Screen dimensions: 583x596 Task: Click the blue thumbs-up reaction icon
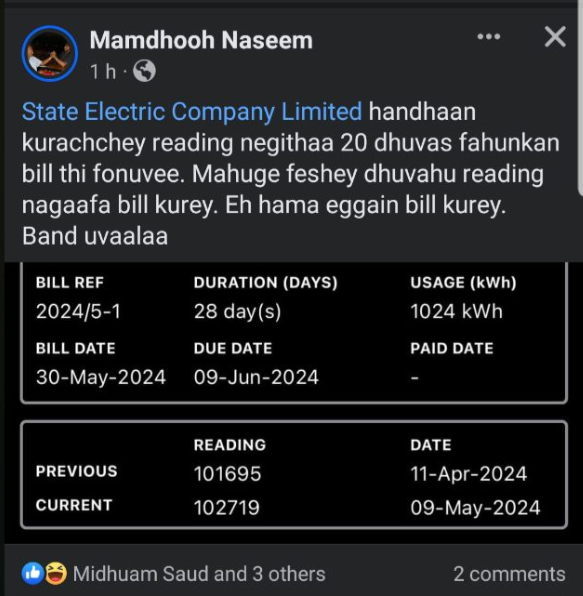tap(33, 573)
